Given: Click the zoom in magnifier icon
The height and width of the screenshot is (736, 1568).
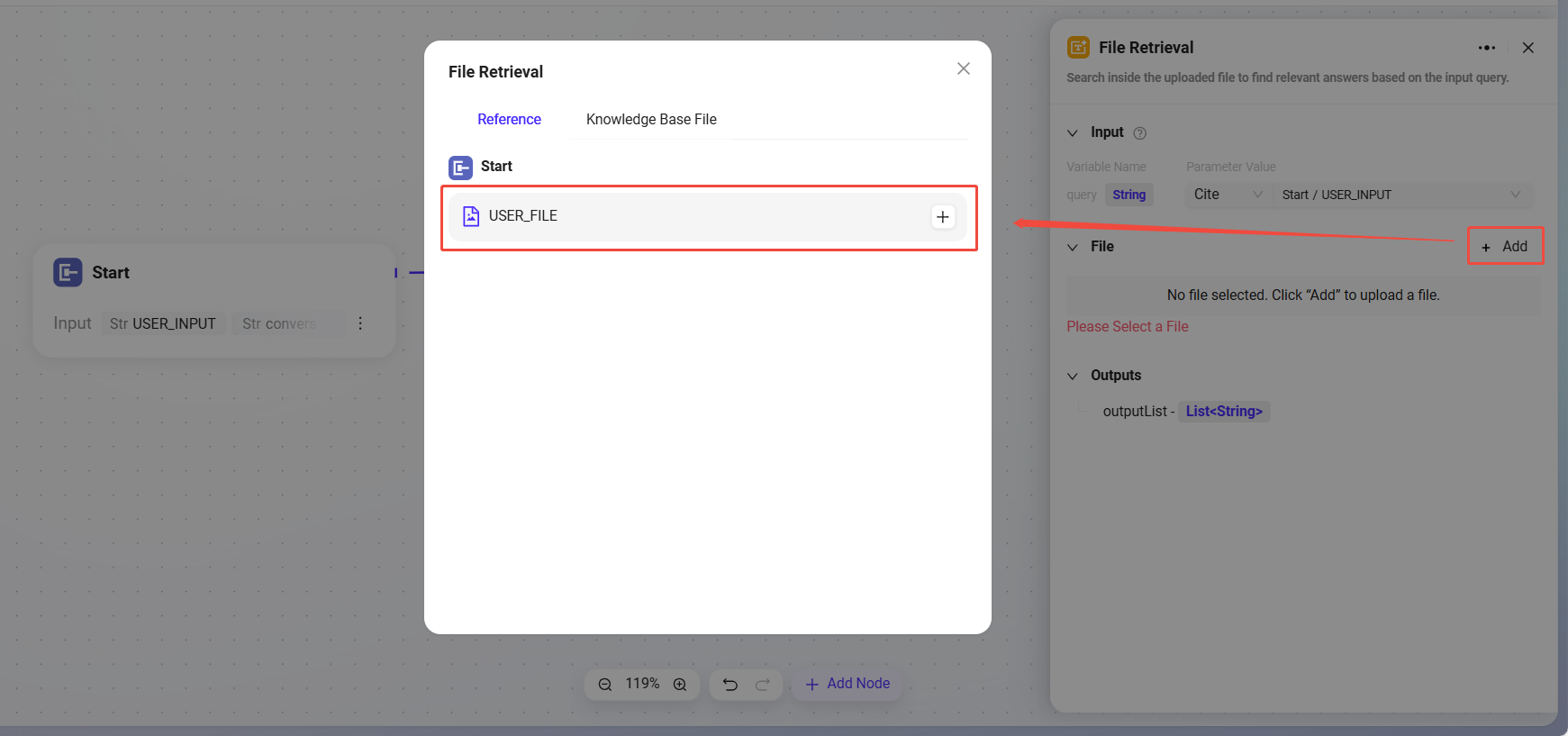Looking at the screenshot, I should [680, 685].
